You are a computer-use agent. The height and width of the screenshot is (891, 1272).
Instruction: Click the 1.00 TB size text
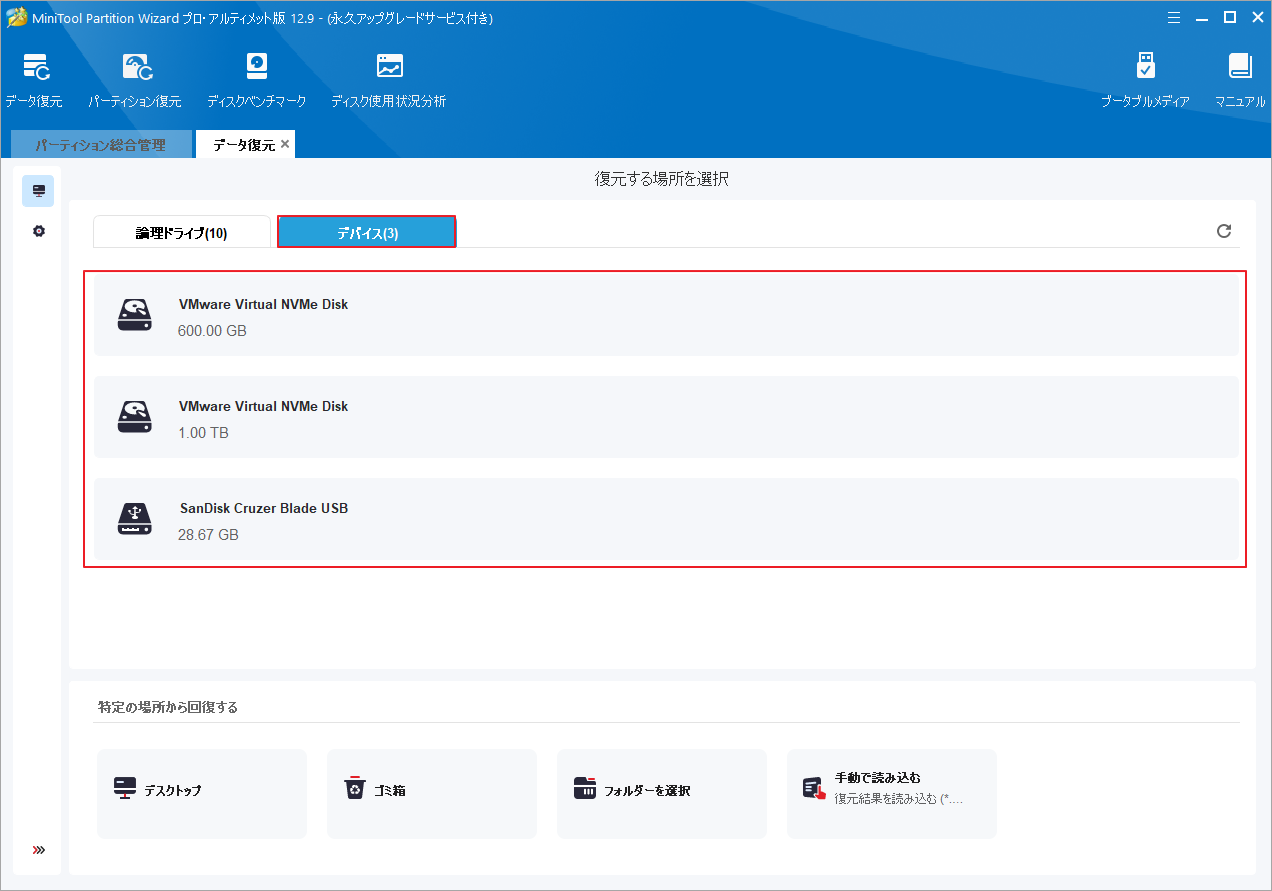[203, 433]
